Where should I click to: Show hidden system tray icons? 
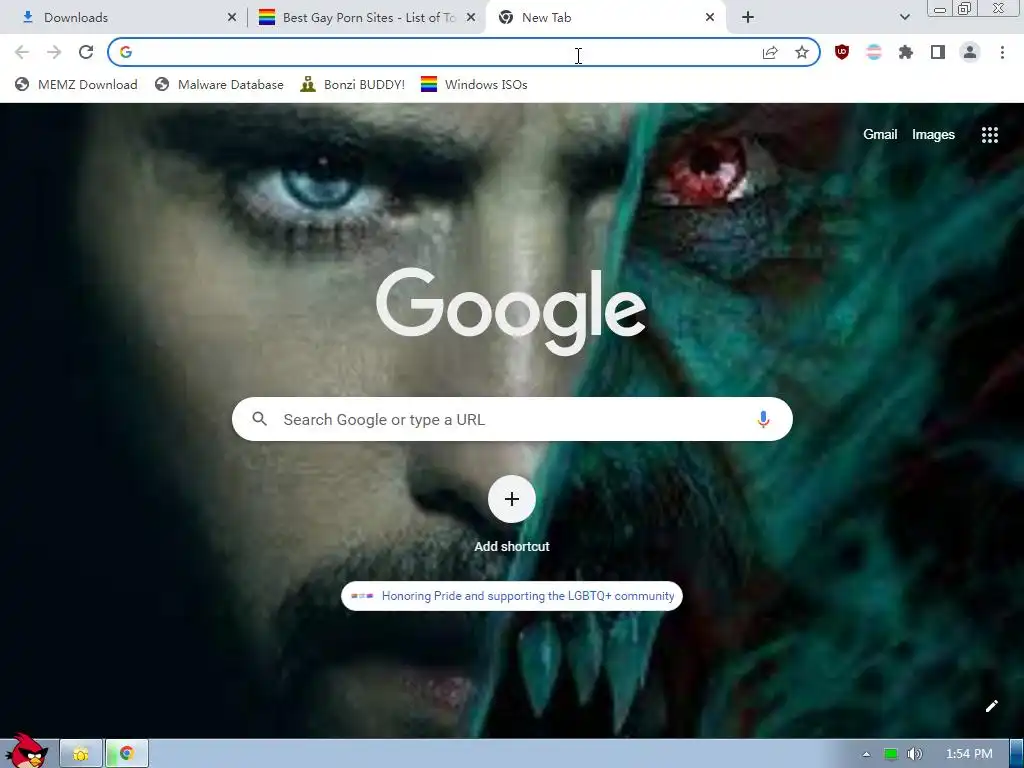[867, 754]
